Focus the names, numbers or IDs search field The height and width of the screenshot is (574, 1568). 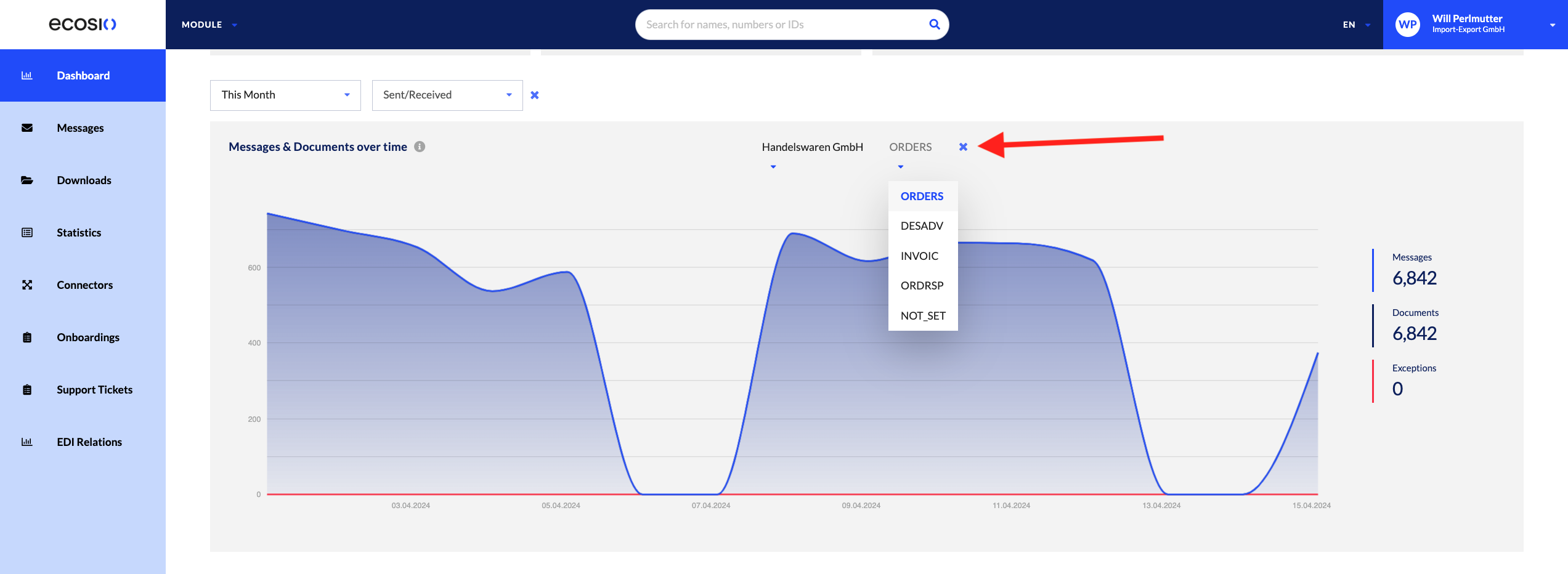click(x=782, y=25)
